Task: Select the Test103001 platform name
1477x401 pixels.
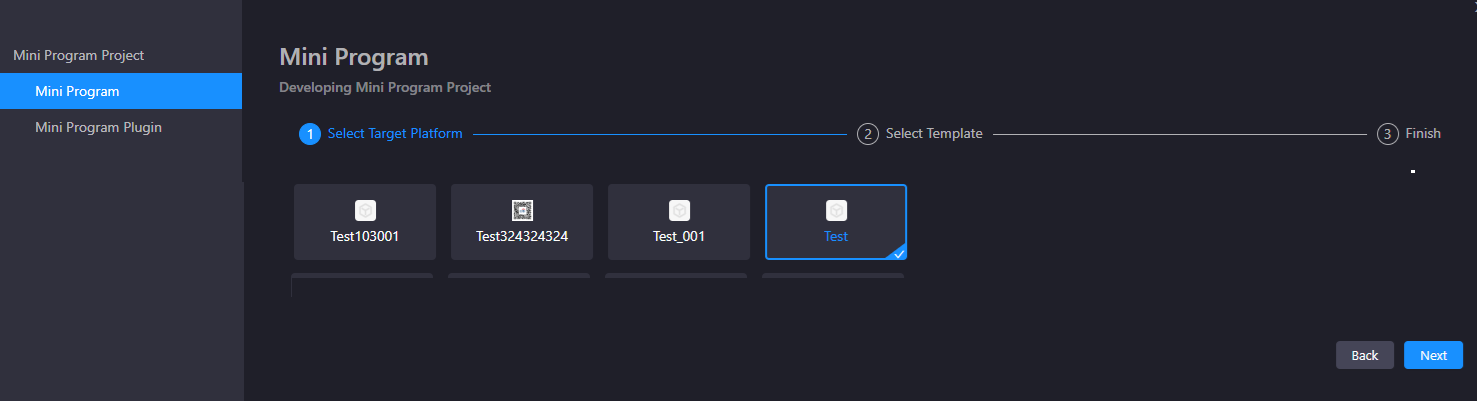Action: coord(365,237)
